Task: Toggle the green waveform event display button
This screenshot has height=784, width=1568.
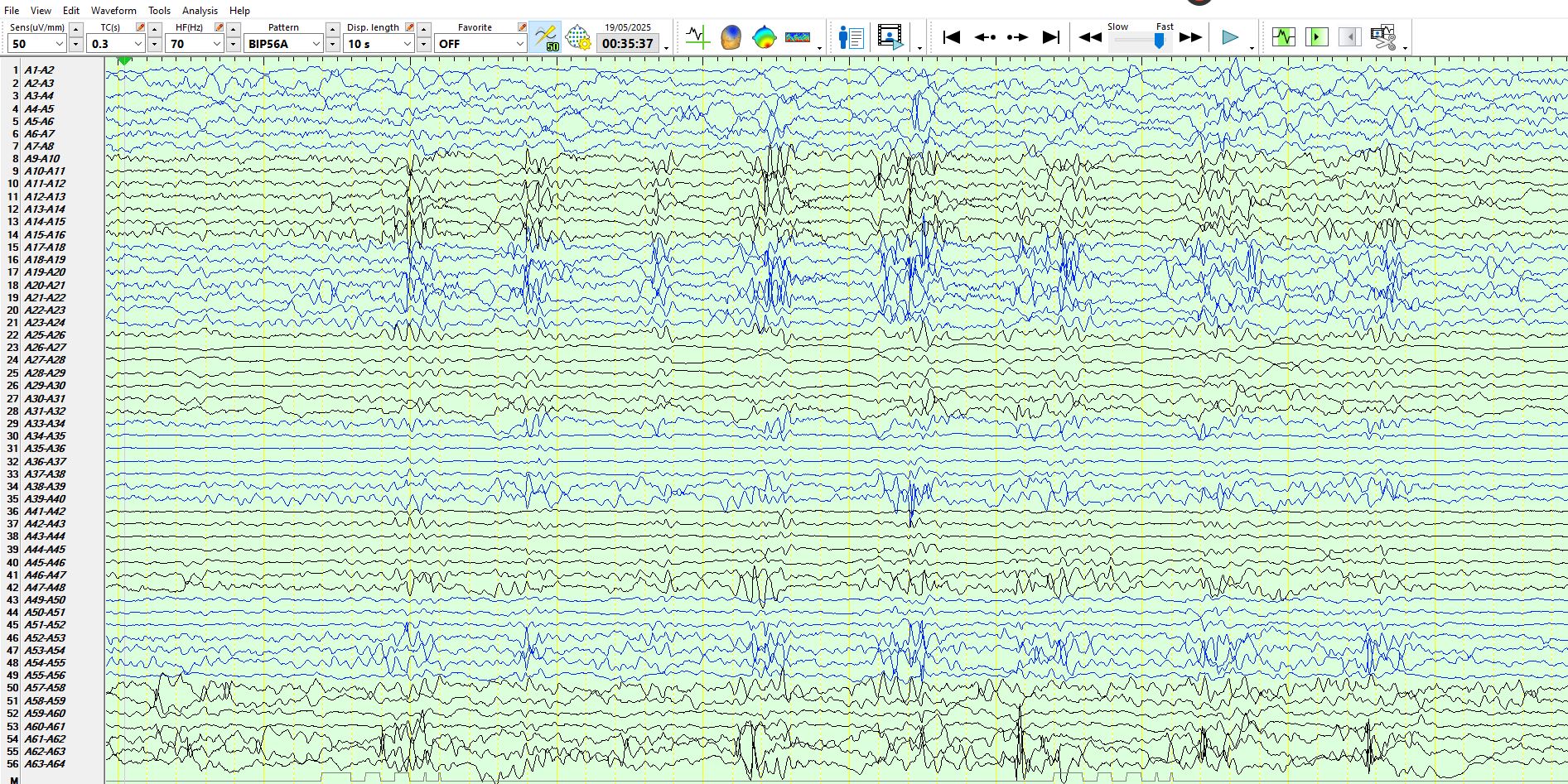Action: coord(1283,37)
